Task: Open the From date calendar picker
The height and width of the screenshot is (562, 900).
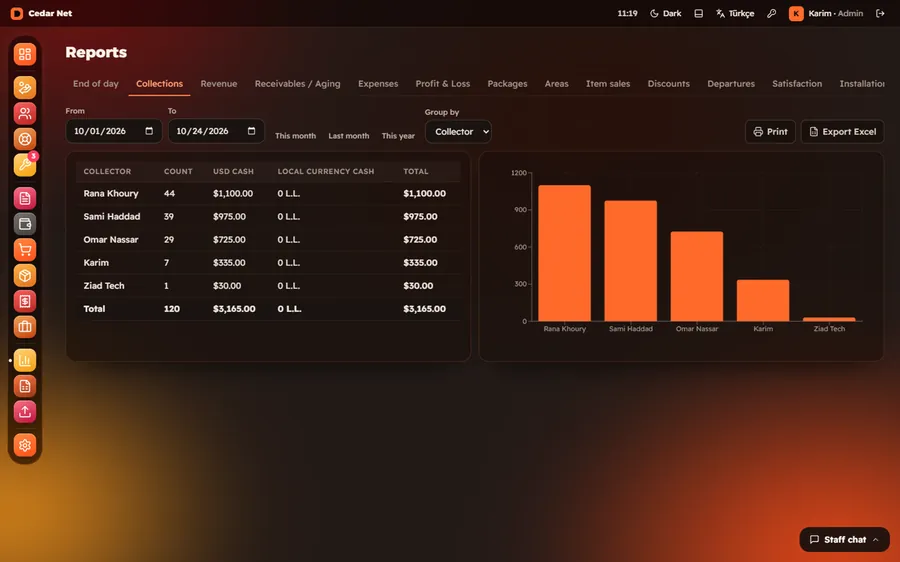Action: pos(149,131)
